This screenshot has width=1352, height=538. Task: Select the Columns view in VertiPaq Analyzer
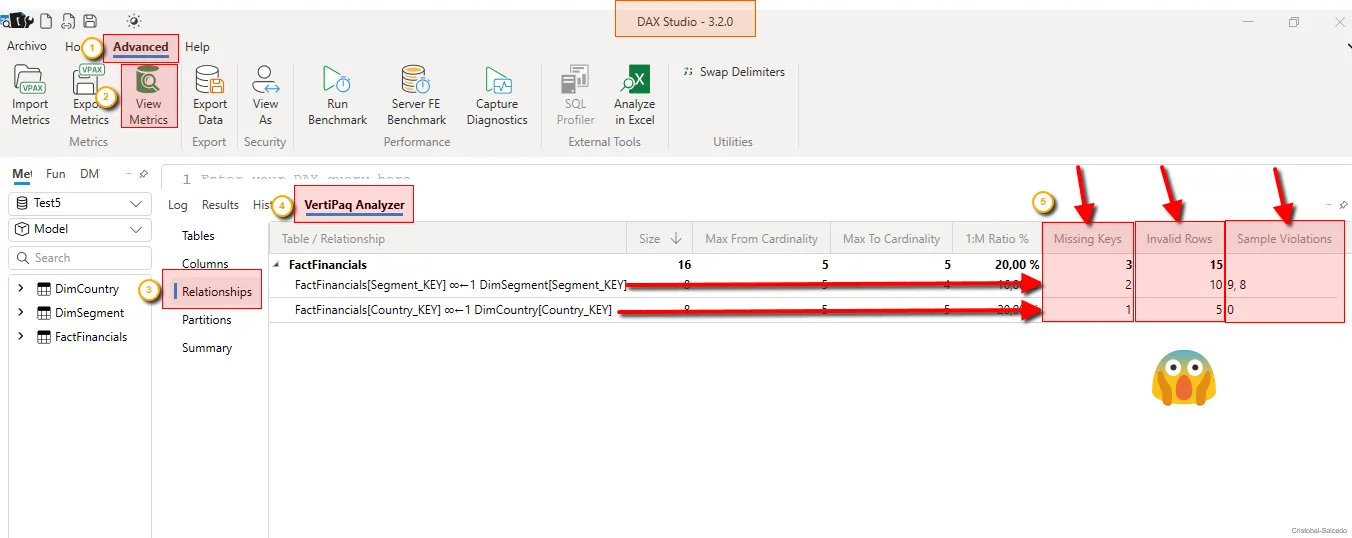click(x=205, y=264)
